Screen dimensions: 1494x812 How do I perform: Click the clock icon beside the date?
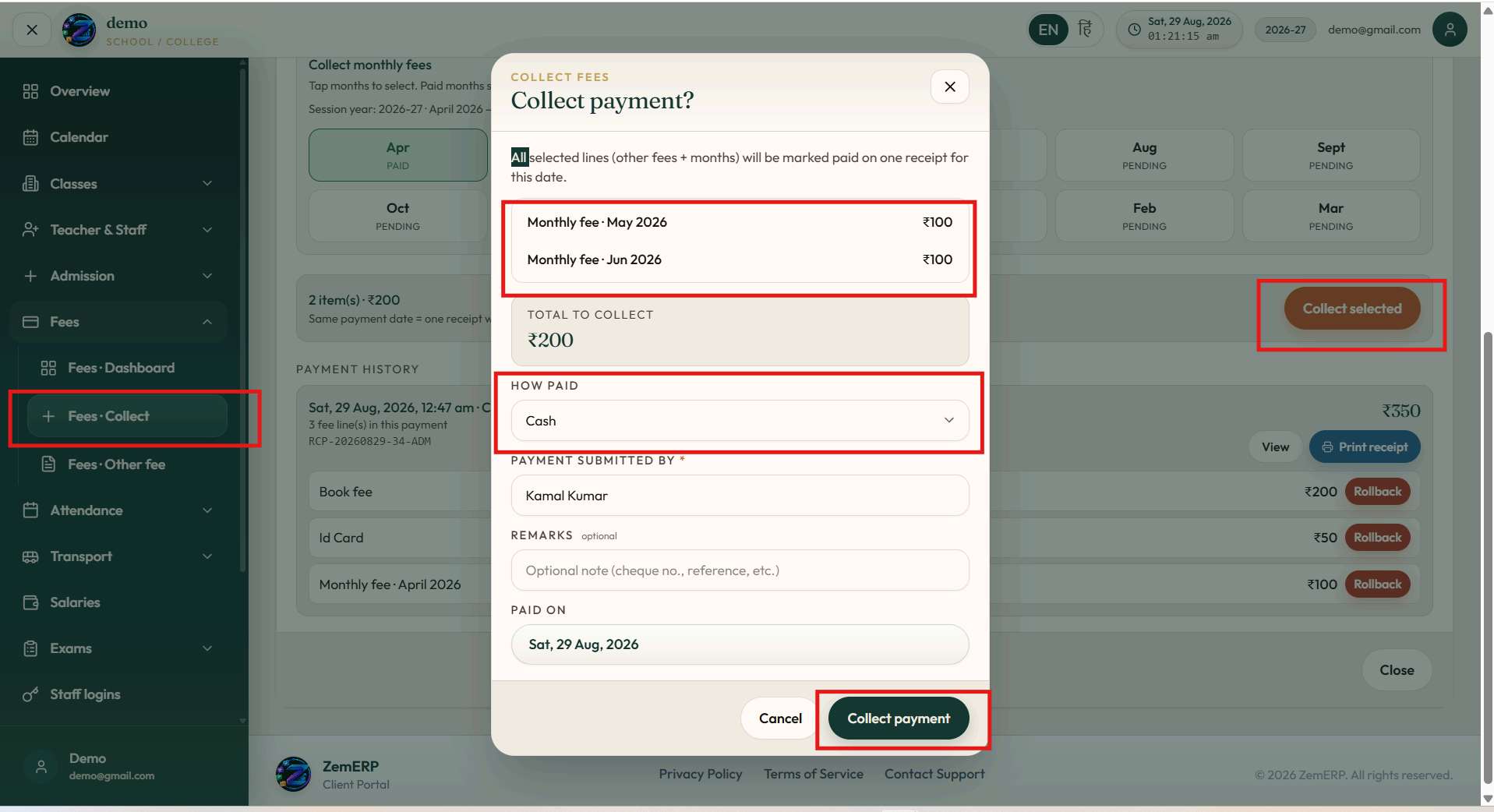click(x=1134, y=30)
